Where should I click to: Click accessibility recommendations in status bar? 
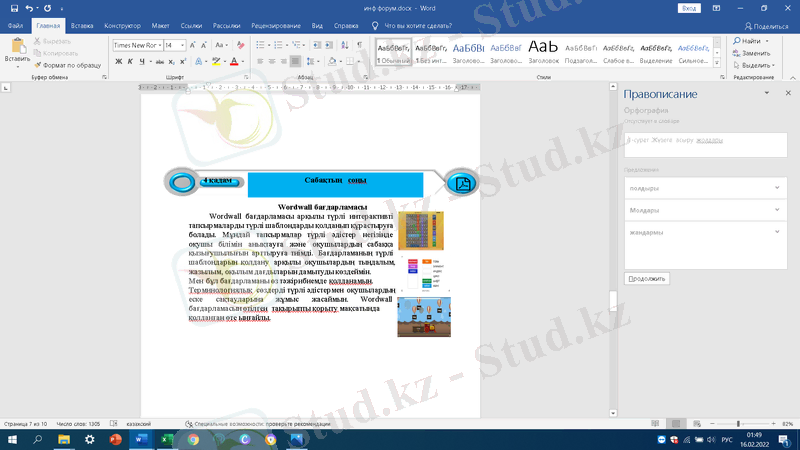pyautogui.click(x=258, y=423)
